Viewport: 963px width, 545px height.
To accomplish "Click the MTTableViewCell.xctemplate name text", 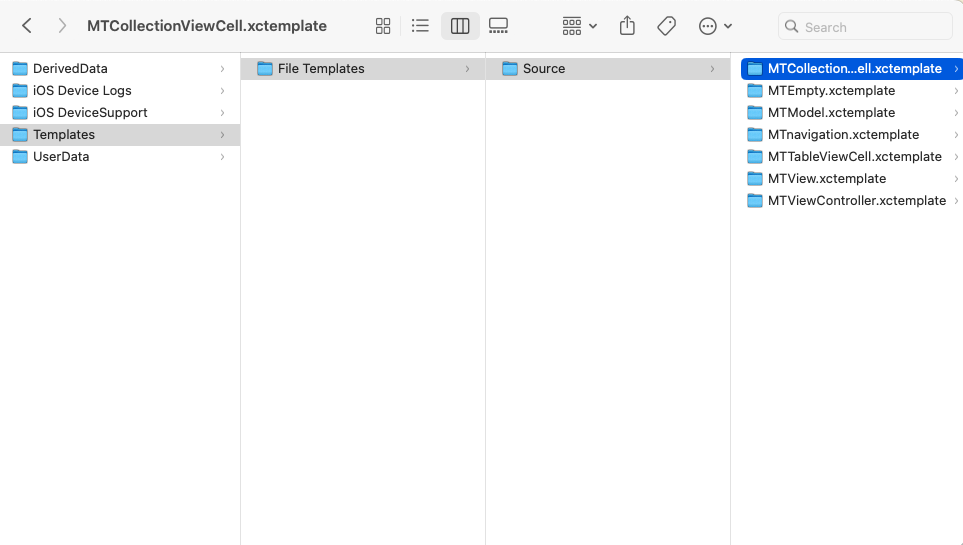I will pos(855,157).
